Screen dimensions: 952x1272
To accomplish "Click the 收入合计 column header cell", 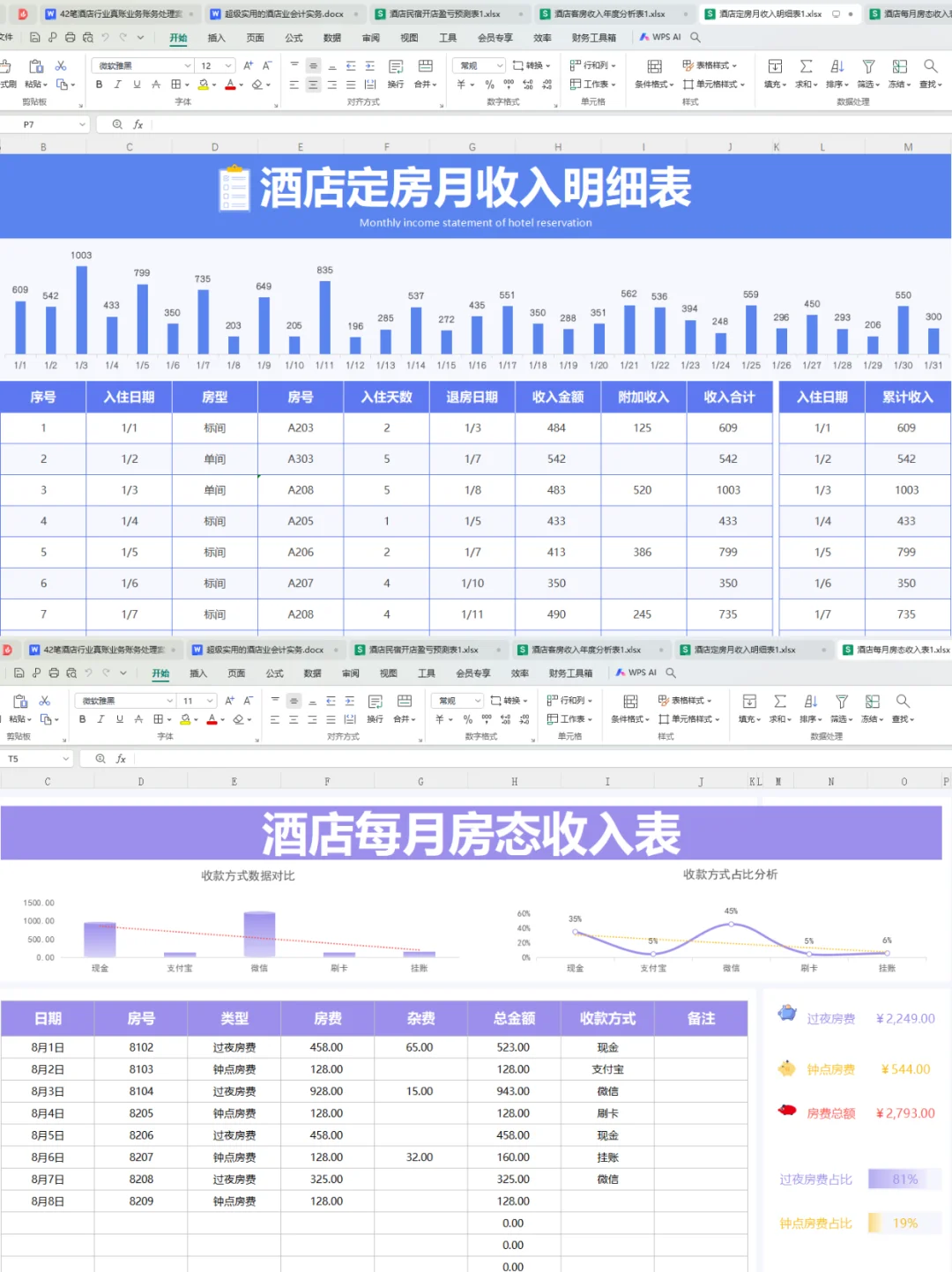I will point(729,397).
